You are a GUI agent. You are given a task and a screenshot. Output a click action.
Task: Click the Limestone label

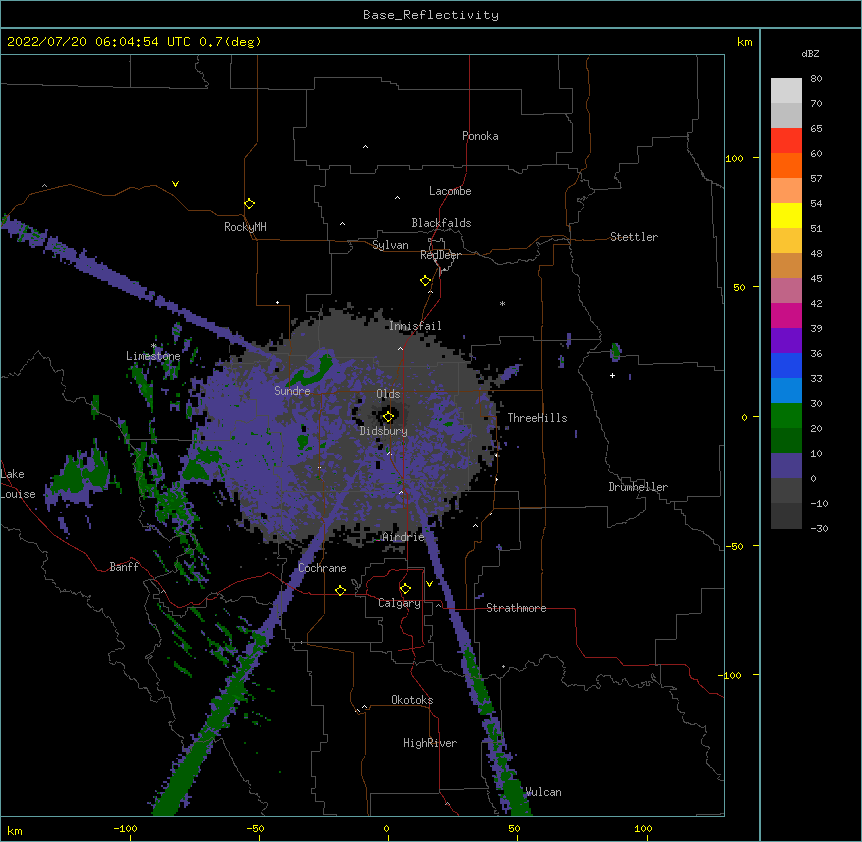[153, 356]
